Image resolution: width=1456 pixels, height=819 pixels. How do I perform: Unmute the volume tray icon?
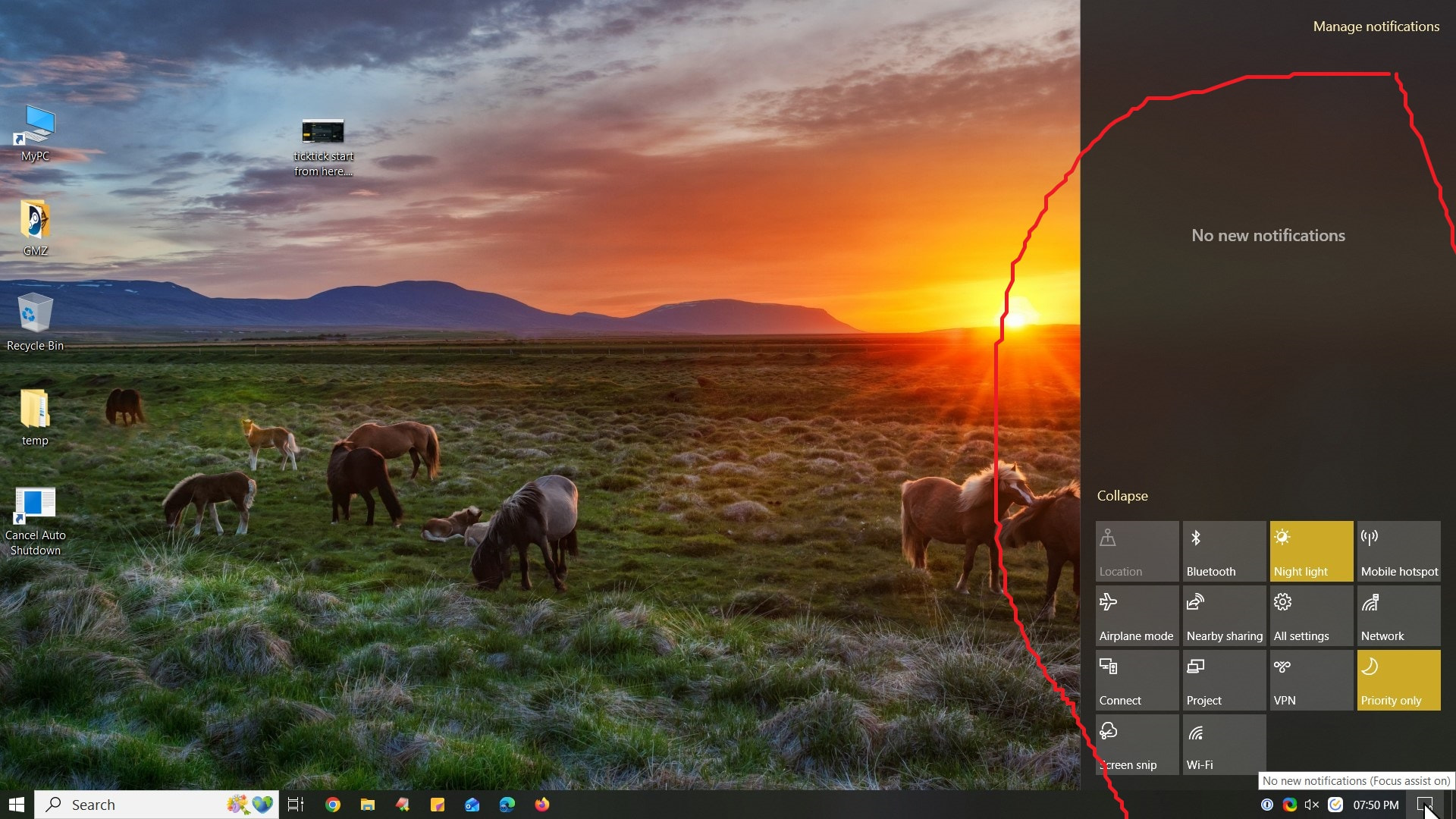click(x=1312, y=805)
